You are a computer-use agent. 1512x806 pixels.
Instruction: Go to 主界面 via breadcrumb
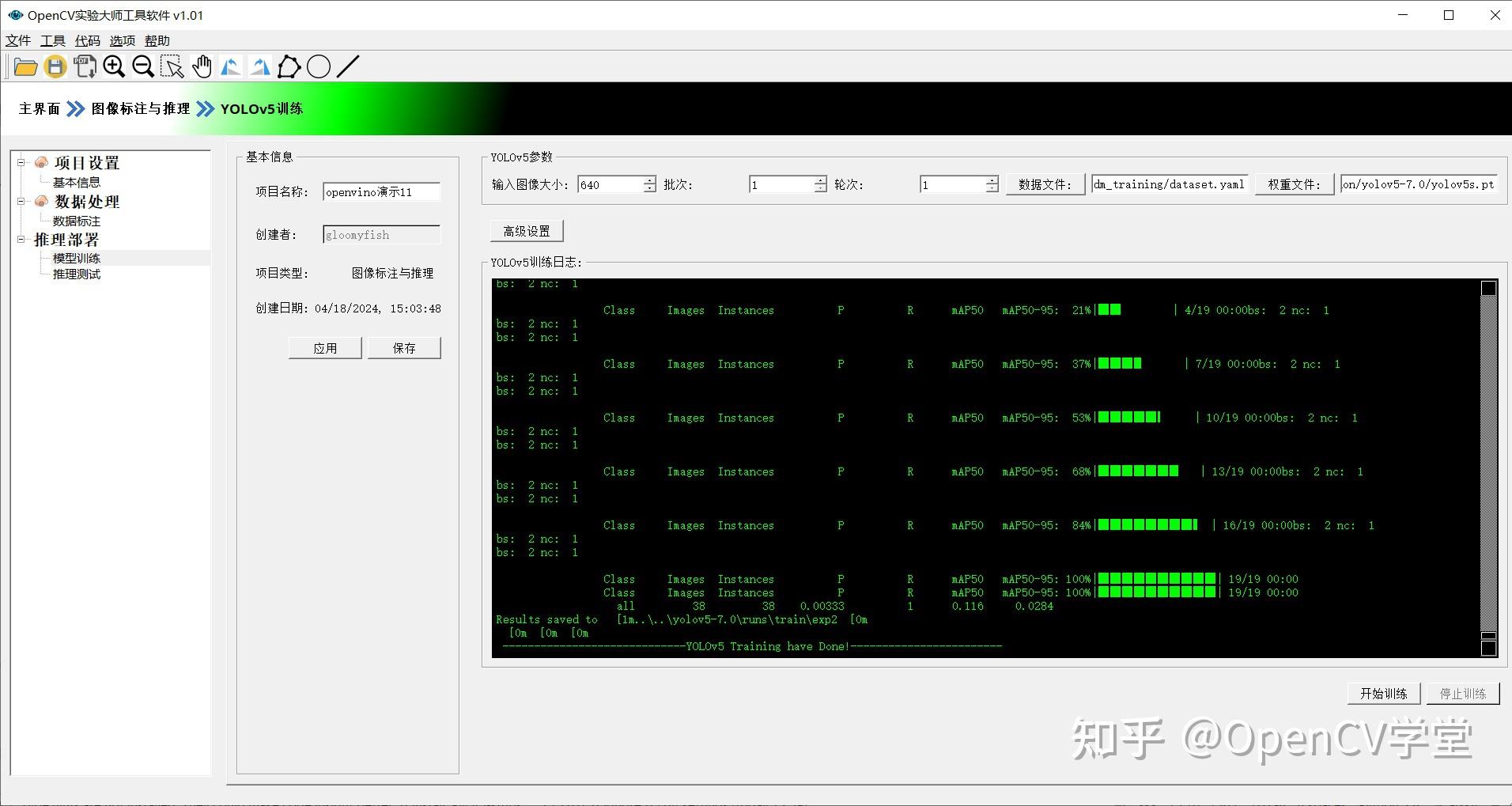click(37, 108)
